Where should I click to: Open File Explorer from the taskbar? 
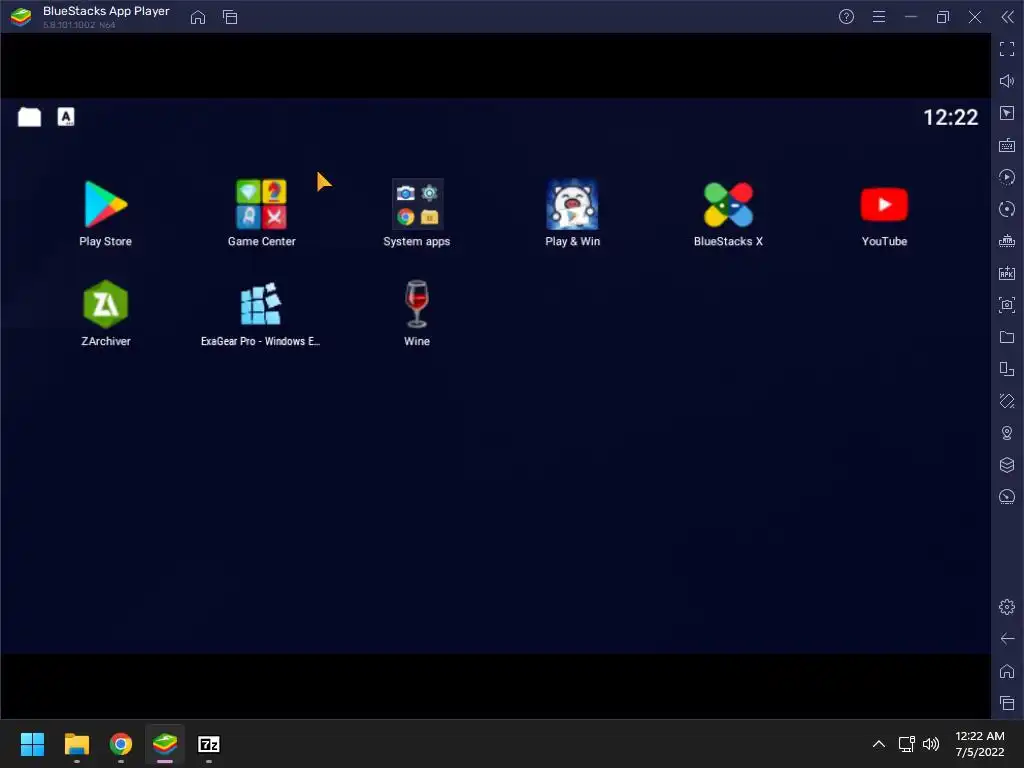[x=76, y=744]
